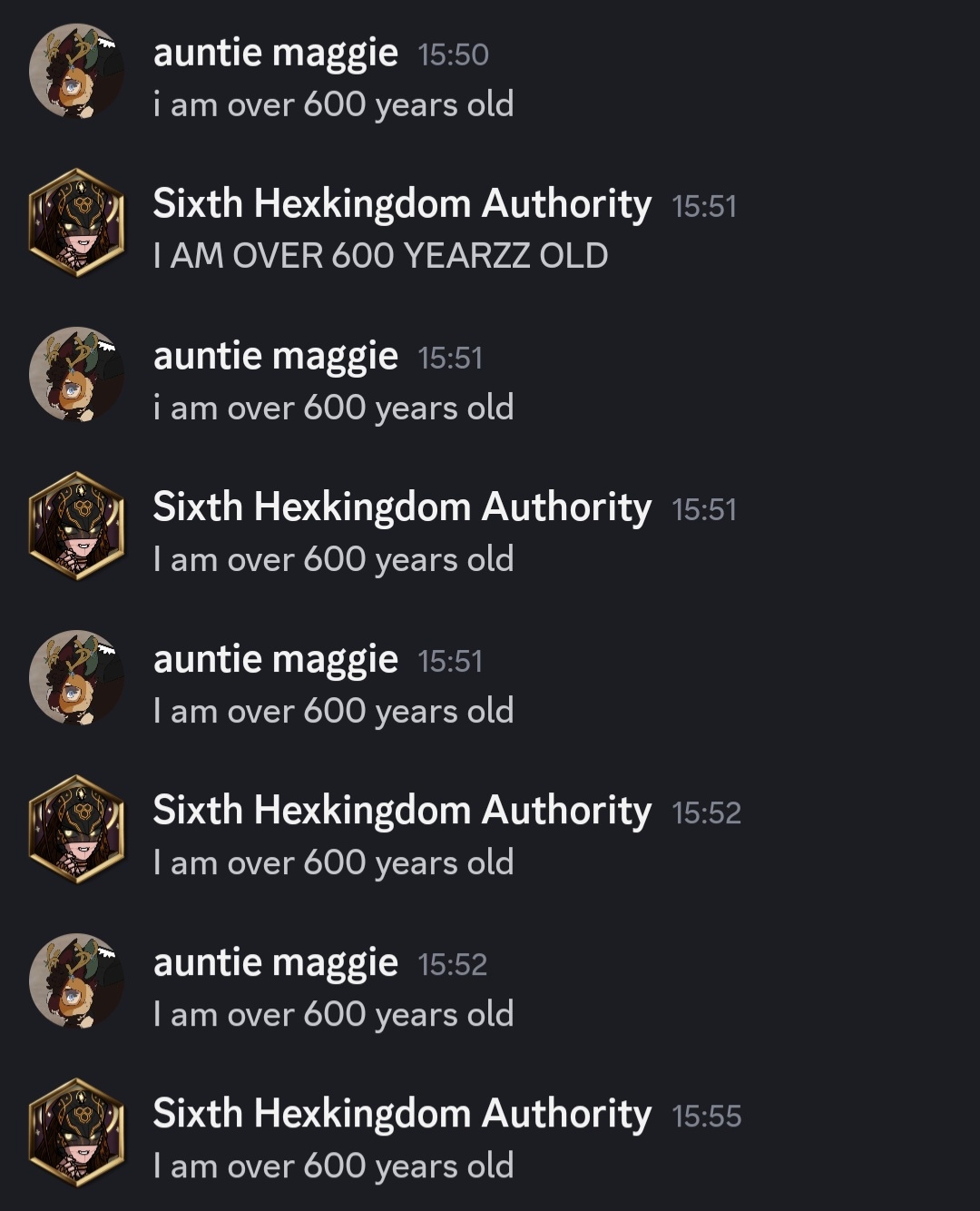Select auntie maggie username at 15:52

[x=275, y=962]
